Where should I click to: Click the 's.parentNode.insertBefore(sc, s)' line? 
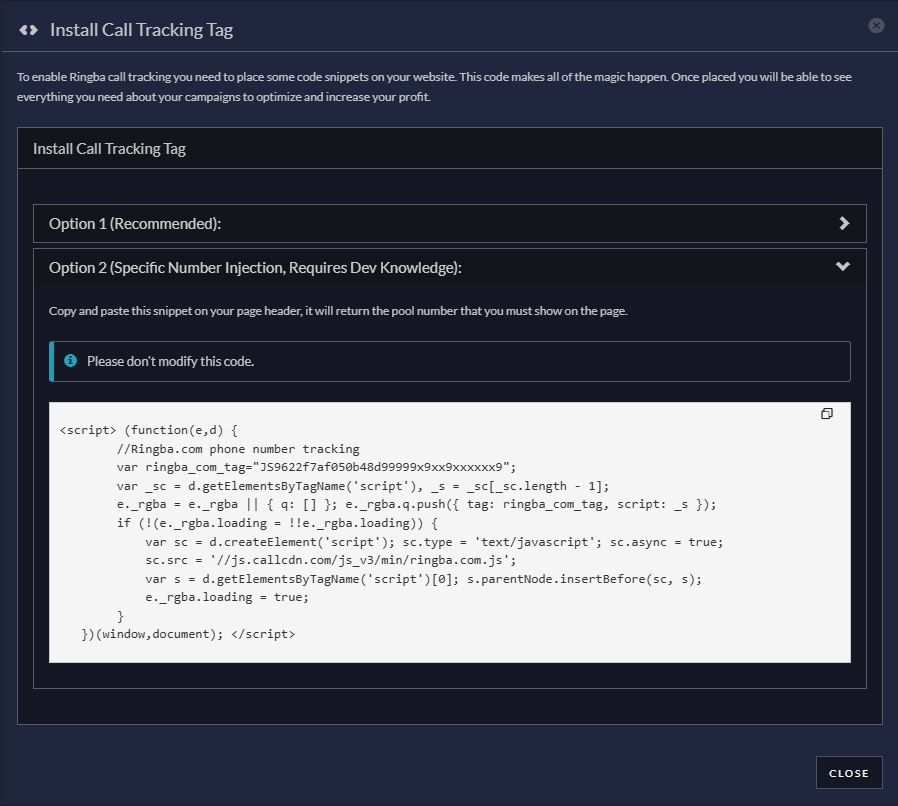424,579
